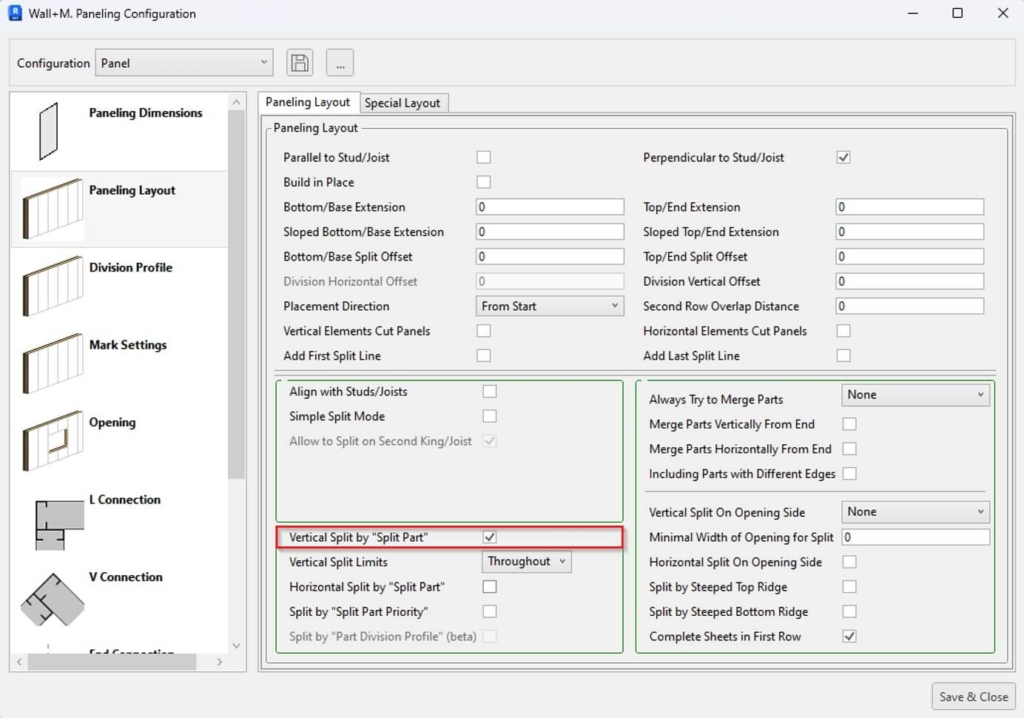The height and width of the screenshot is (718, 1024).
Task: Close the Paneling Configuration window
Action: (x=1003, y=13)
